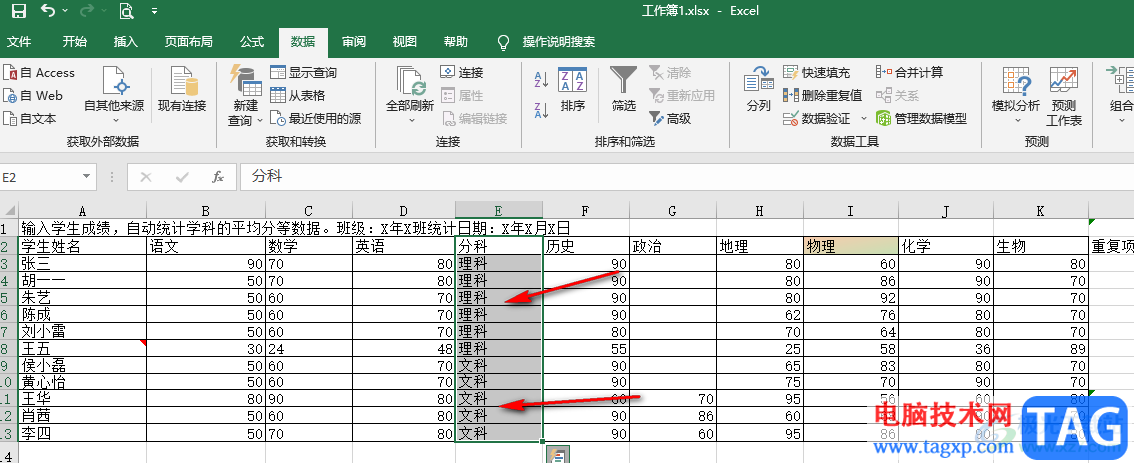Click 快速填充 flash fill
The width and height of the screenshot is (1134, 463).
817,73
